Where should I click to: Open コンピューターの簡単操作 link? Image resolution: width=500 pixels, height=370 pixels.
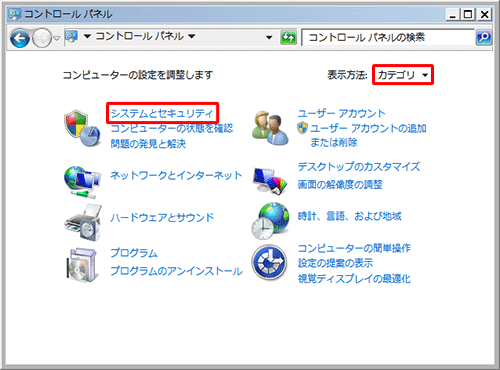click(x=354, y=248)
